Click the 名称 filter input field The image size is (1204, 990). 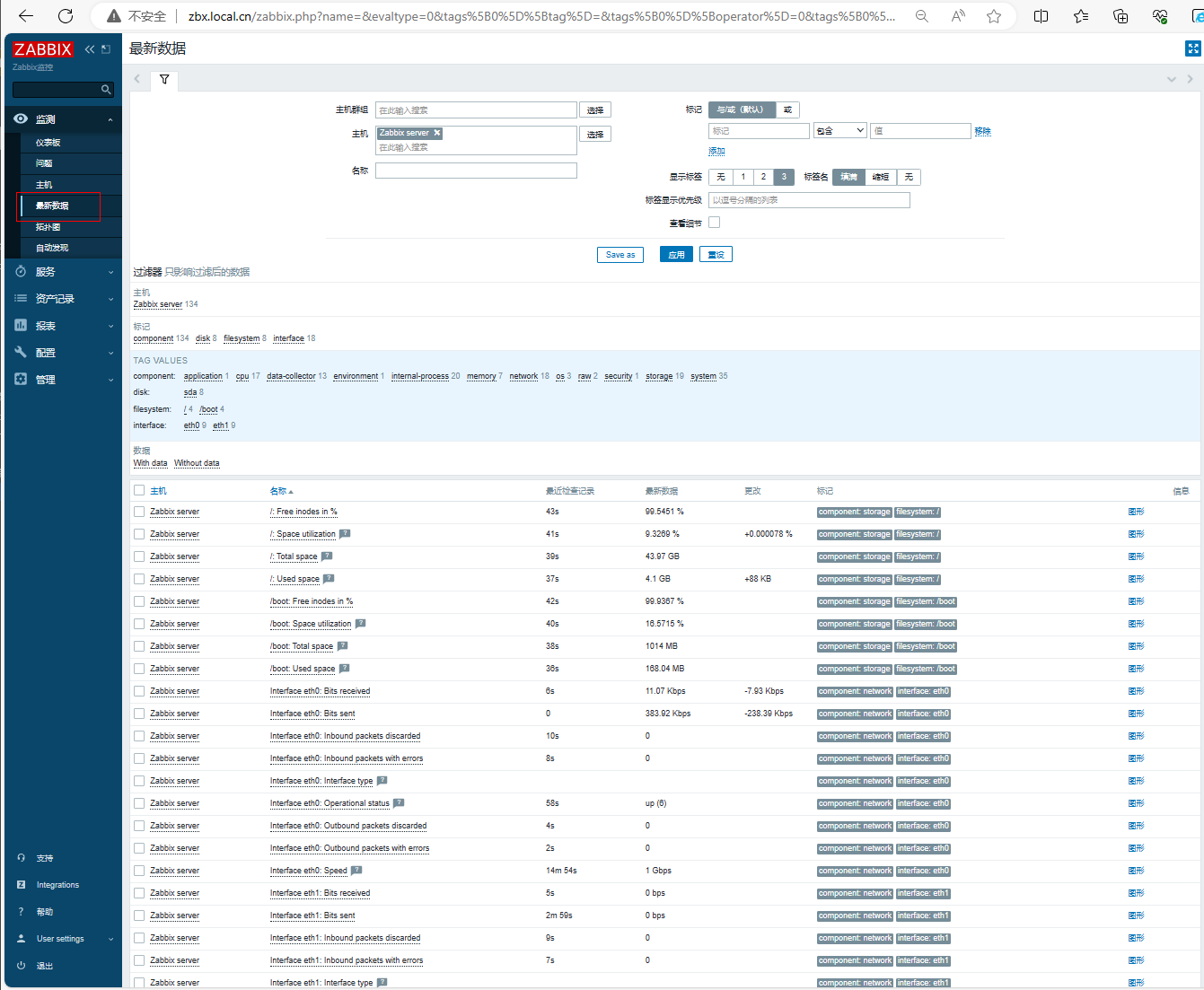tap(476, 171)
